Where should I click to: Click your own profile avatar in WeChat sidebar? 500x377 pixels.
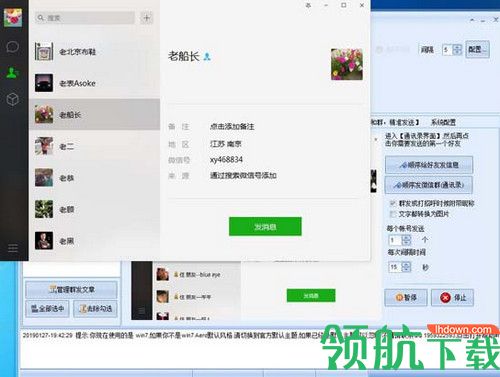point(13,17)
